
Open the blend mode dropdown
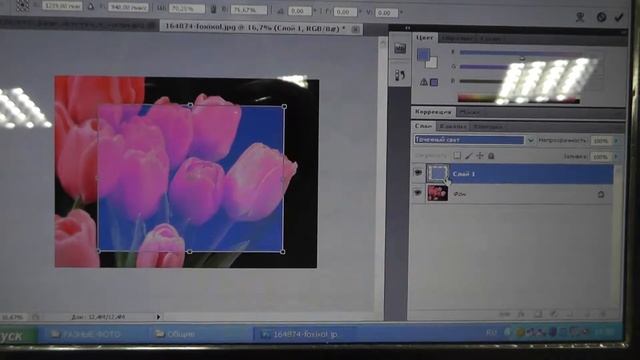click(x=530, y=140)
